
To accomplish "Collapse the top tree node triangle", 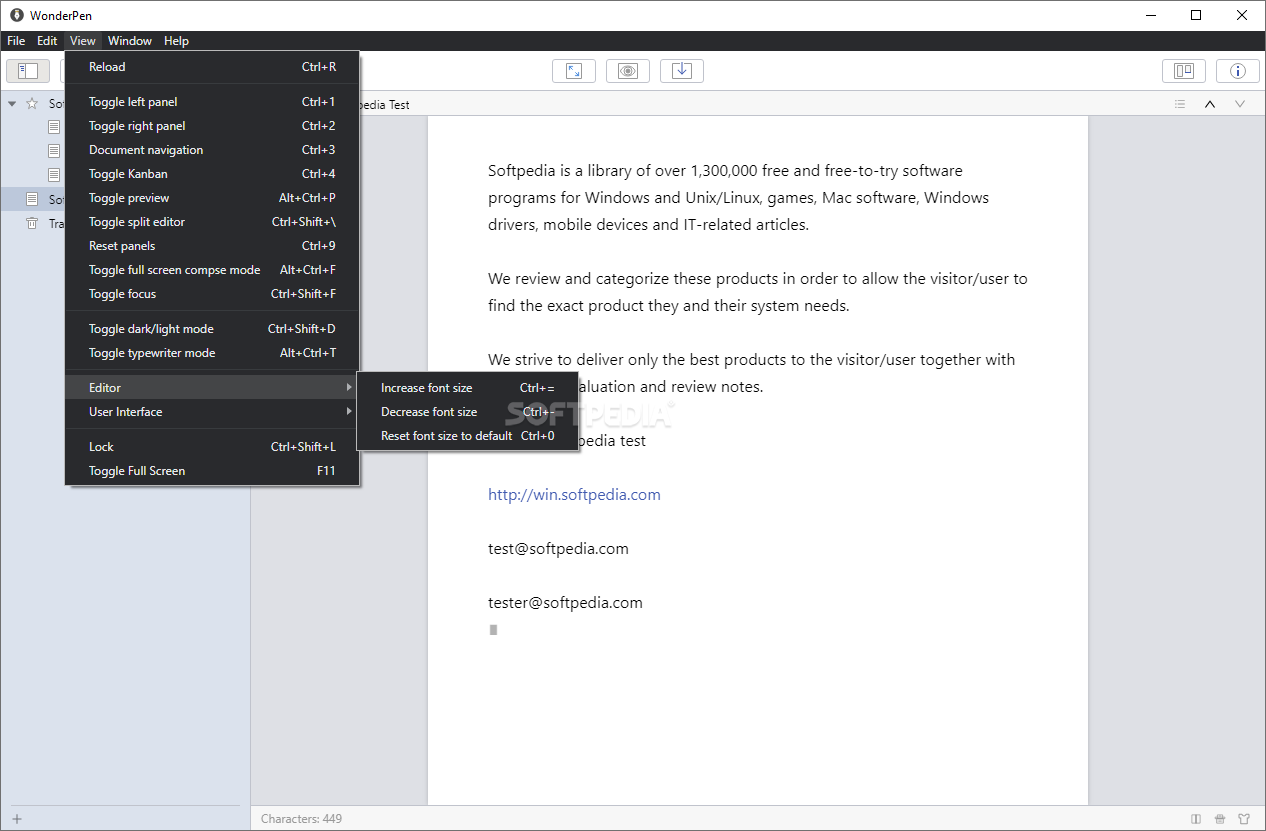I will tap(12, 103).
